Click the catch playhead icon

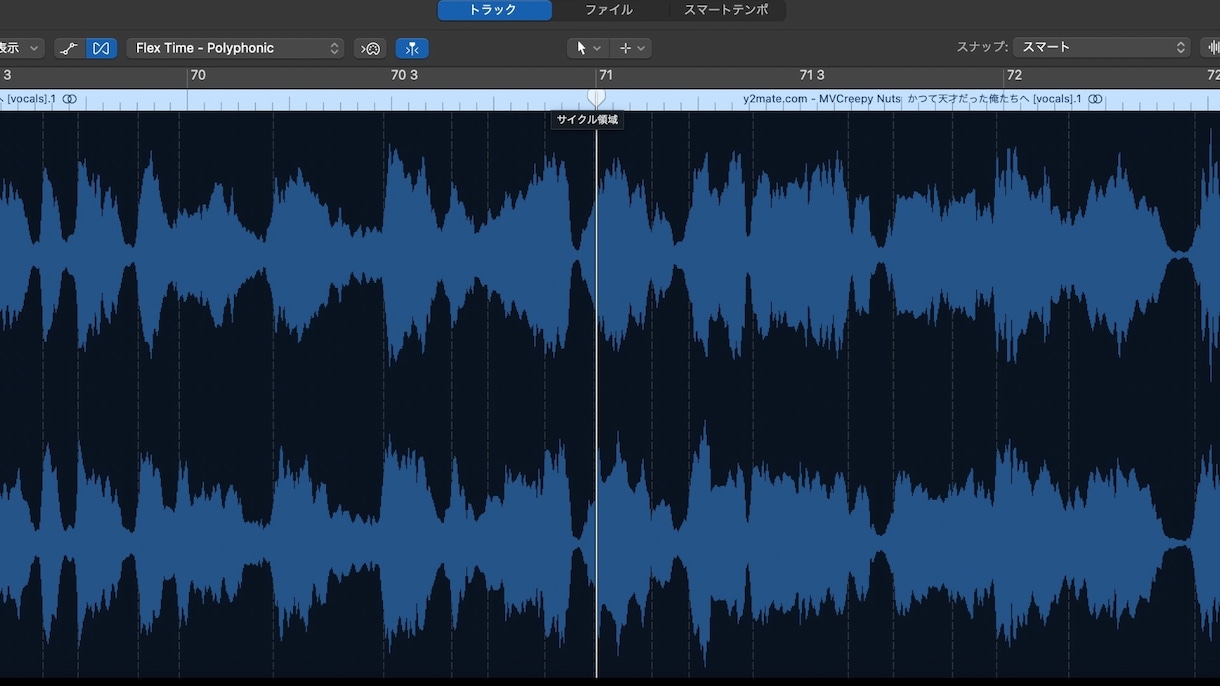pyautogui.click(x=370, y=48)
